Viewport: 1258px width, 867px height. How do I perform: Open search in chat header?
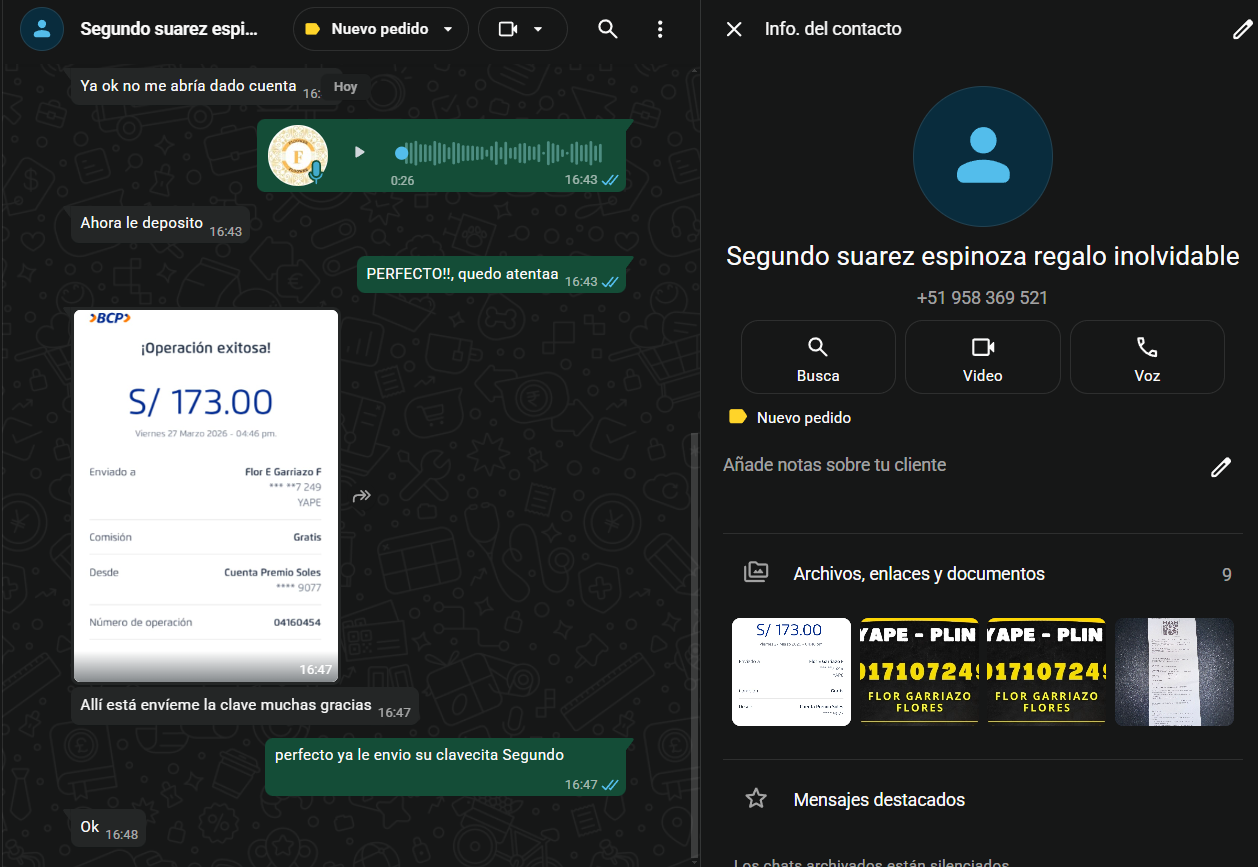(607, 29)
